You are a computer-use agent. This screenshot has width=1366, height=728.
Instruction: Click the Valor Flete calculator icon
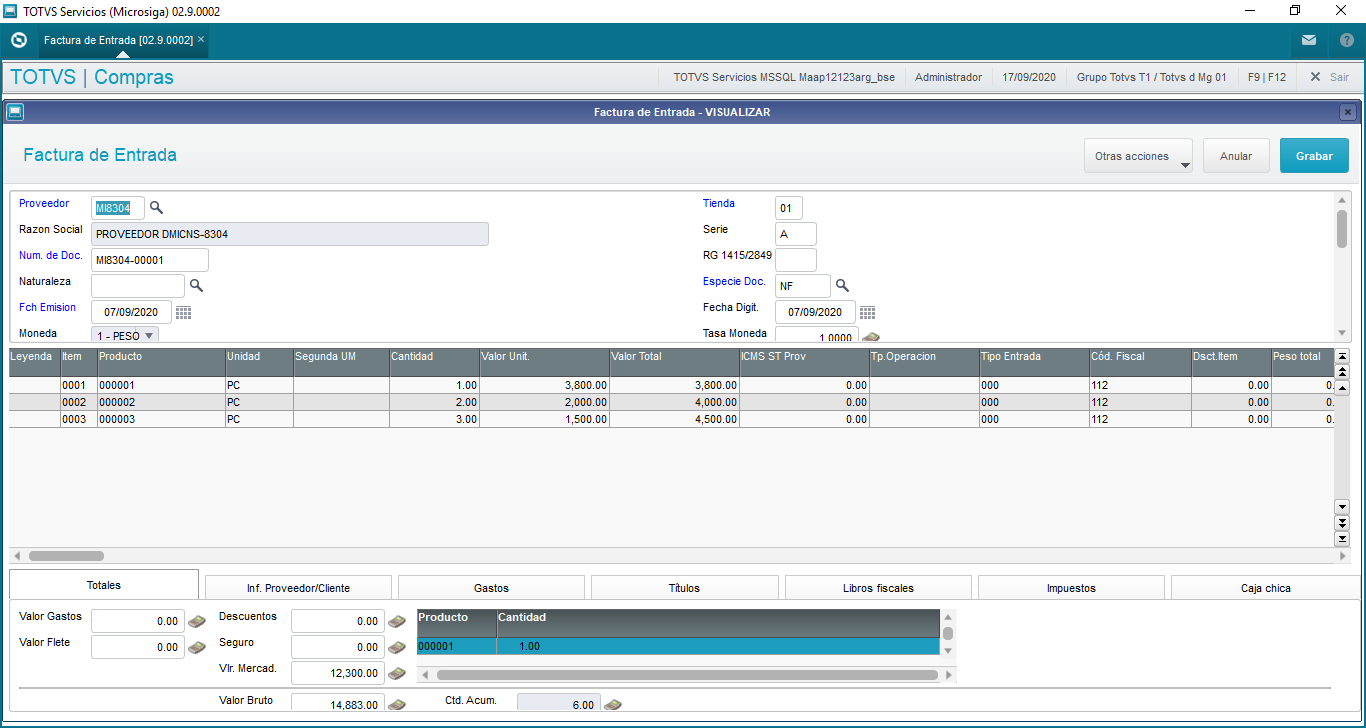(197, 647)
